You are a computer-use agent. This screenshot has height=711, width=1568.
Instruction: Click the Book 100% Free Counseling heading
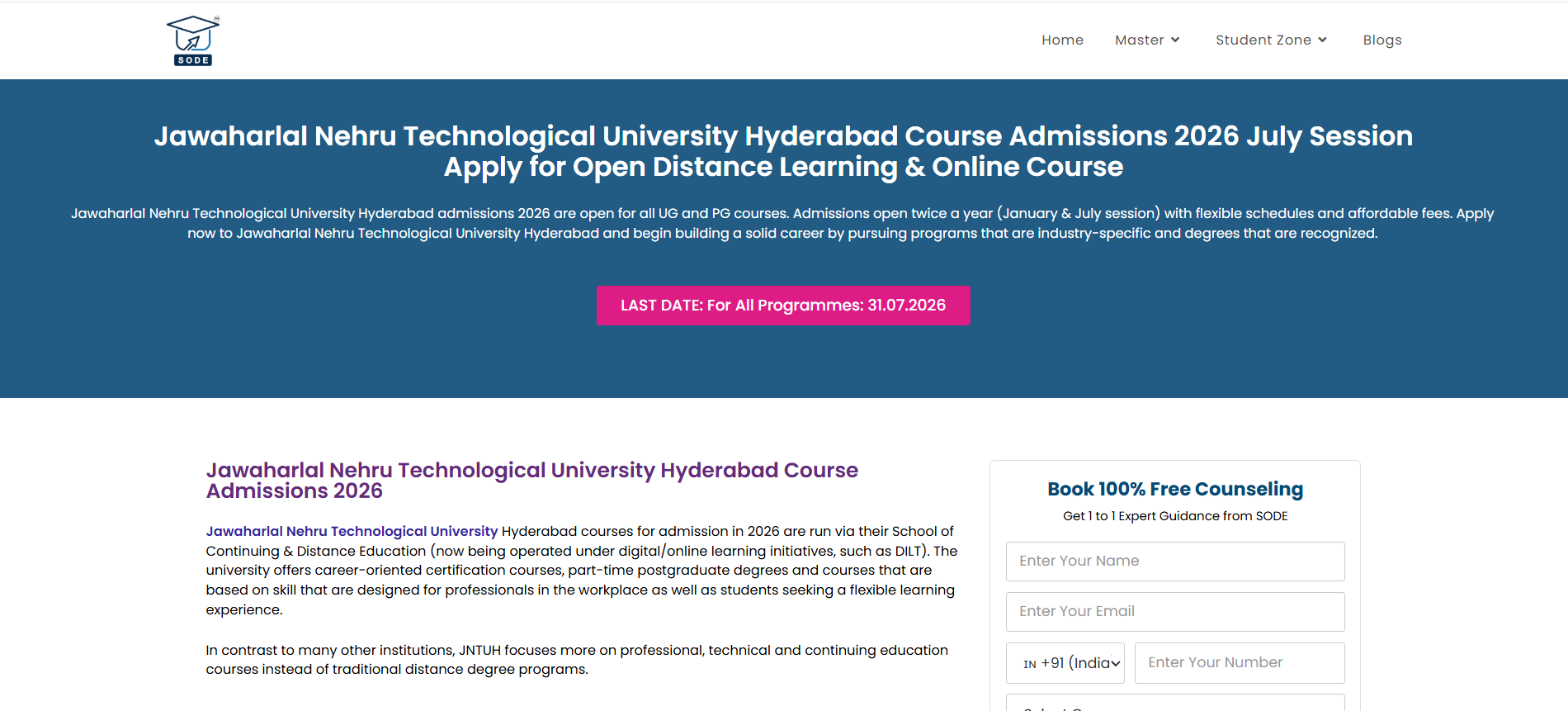[x=1175, y=489]
